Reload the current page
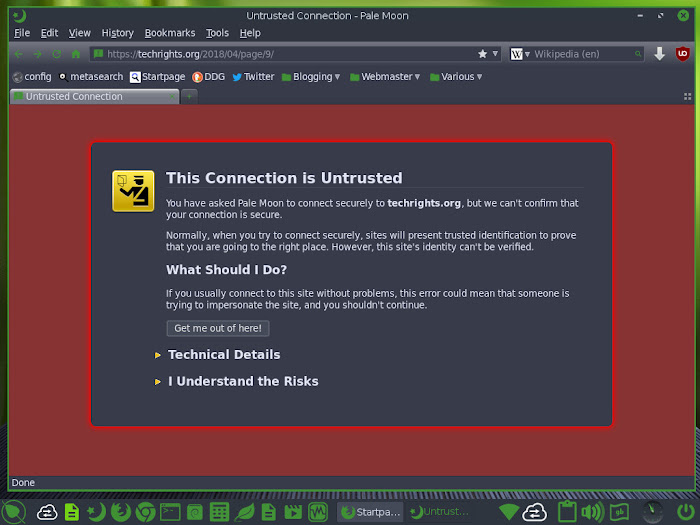The height and width of the screenshot is (525, 700). (57, 54)
